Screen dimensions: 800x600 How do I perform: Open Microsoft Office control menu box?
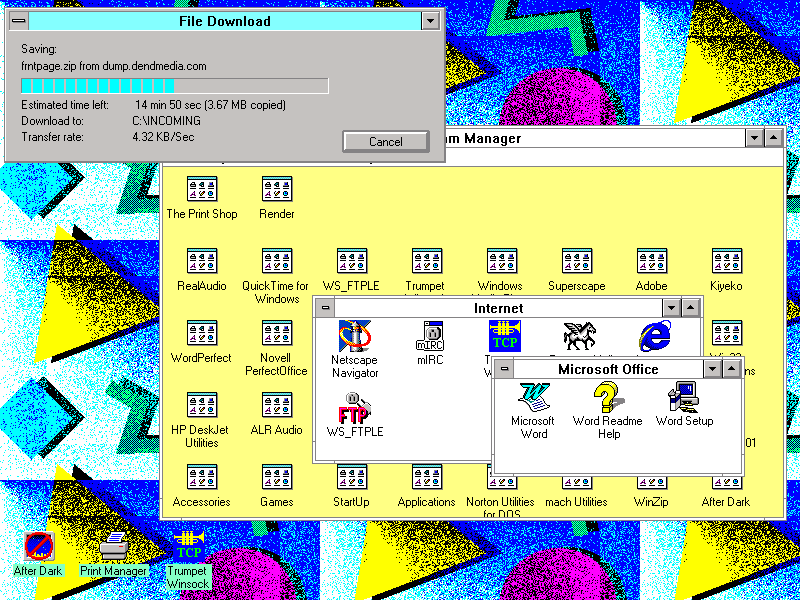tap(504, 369)
